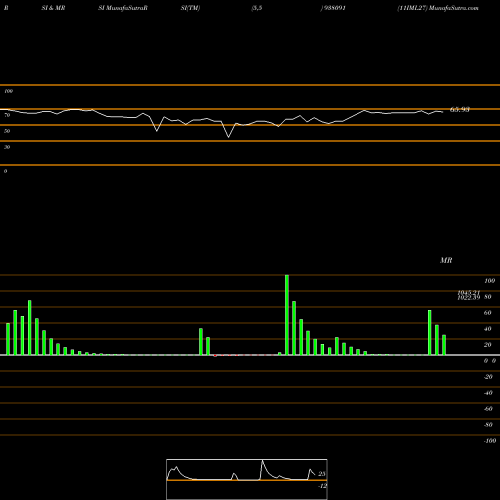
Task: Click the MR axis label -60
Action: (x=488, y=409)
